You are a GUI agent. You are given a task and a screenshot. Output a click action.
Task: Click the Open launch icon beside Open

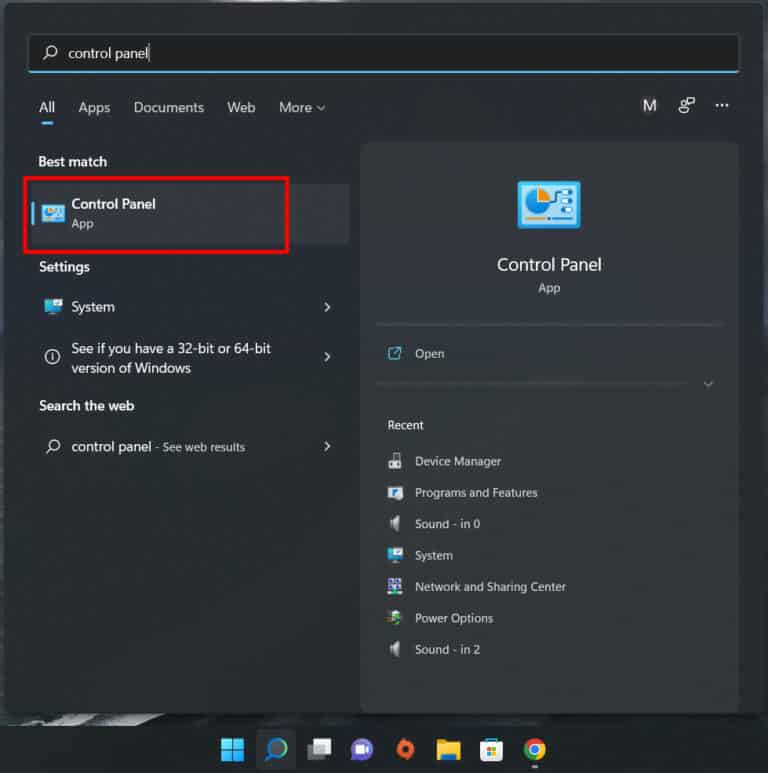pos(394,353)
